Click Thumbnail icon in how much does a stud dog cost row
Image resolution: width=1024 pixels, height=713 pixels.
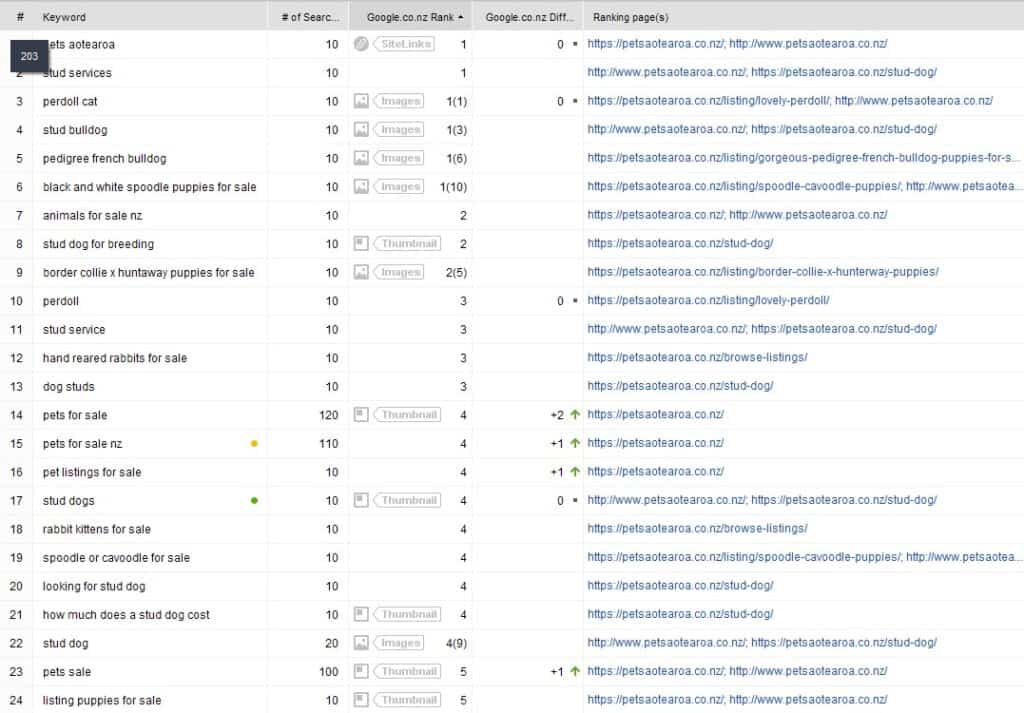pyautogui.click(x=361, y=614)
